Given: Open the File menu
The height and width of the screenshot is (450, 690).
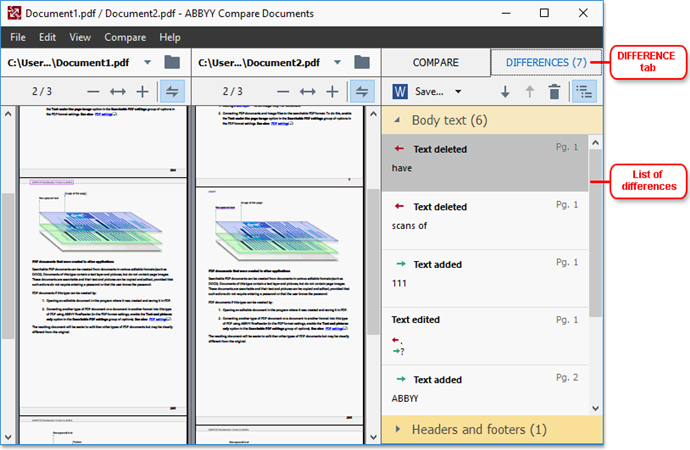Looking at the screenshot, I should [18, 37].
